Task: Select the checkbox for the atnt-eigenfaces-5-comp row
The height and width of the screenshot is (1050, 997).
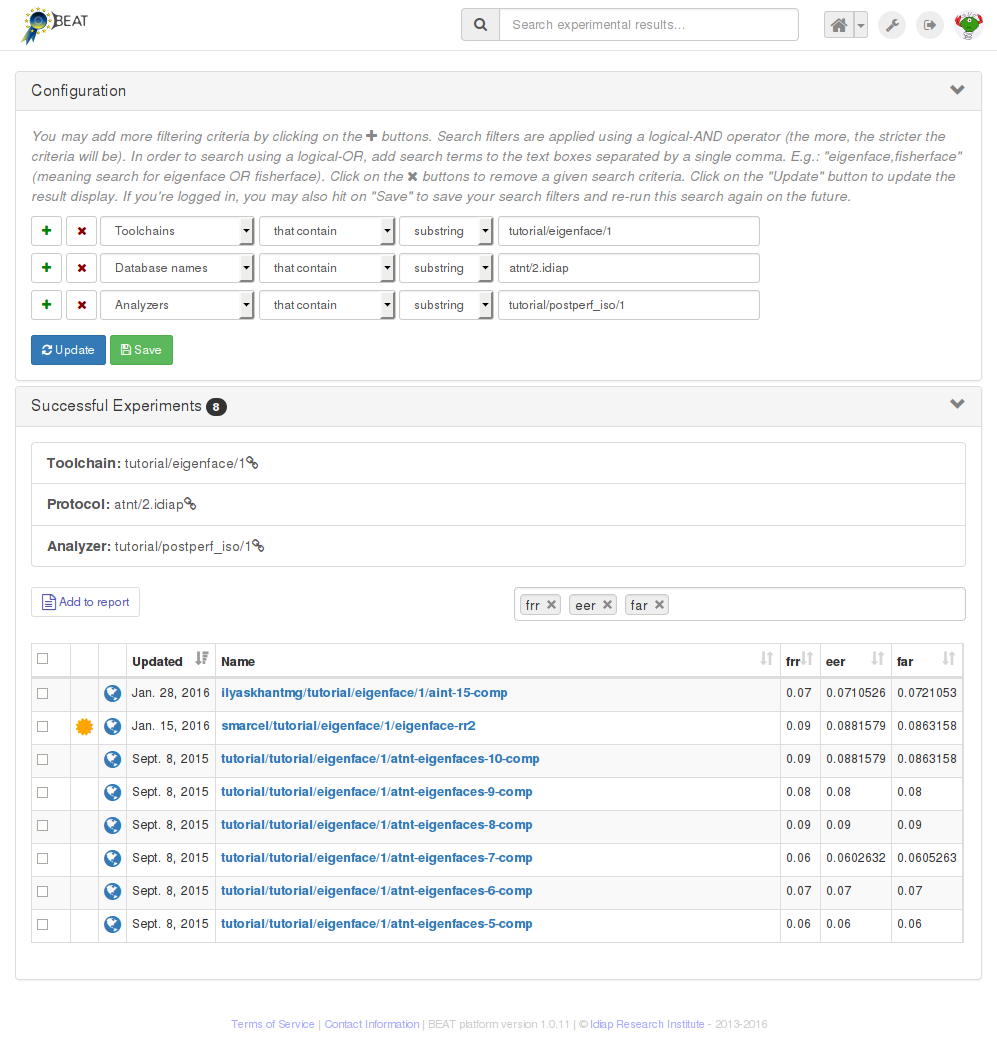Action: 42,924
